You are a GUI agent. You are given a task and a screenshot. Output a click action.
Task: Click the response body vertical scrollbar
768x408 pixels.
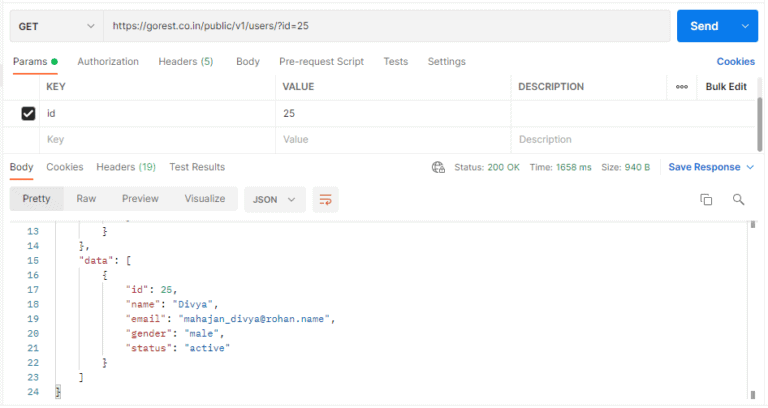[x=752, y=300]
